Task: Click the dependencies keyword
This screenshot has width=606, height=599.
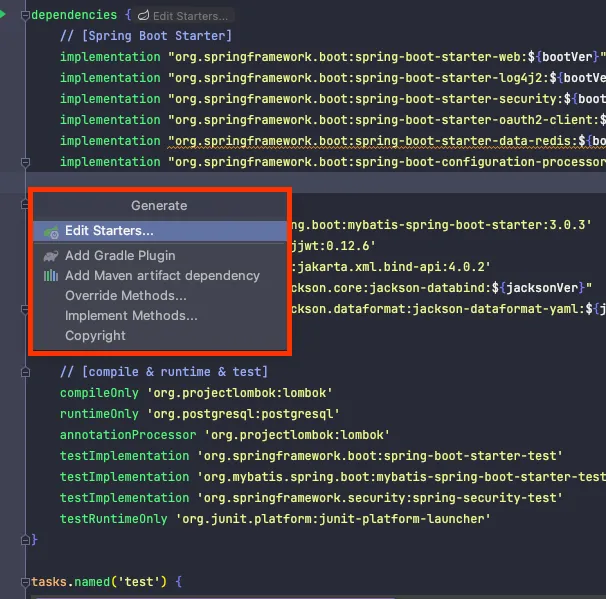Action: (74, 15)
